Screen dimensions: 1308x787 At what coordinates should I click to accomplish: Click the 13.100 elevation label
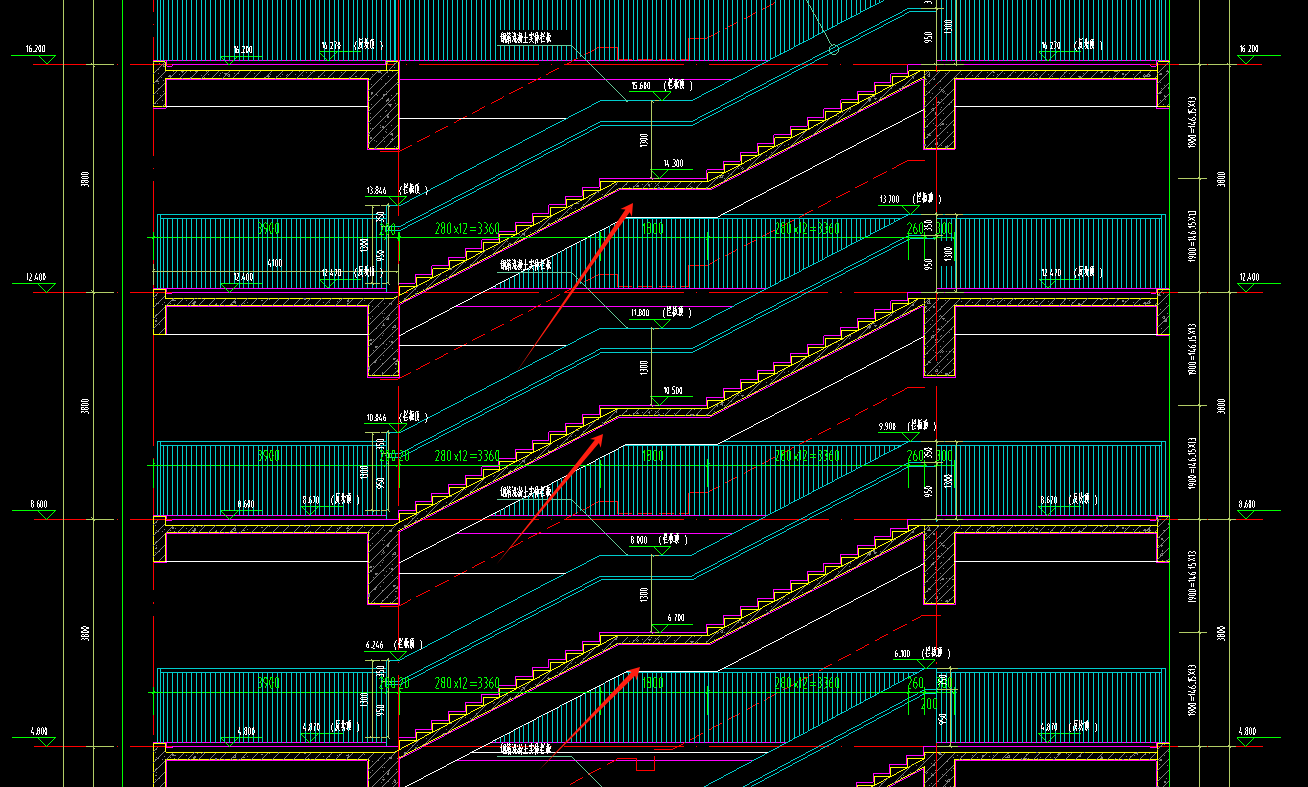pos(888,199)
